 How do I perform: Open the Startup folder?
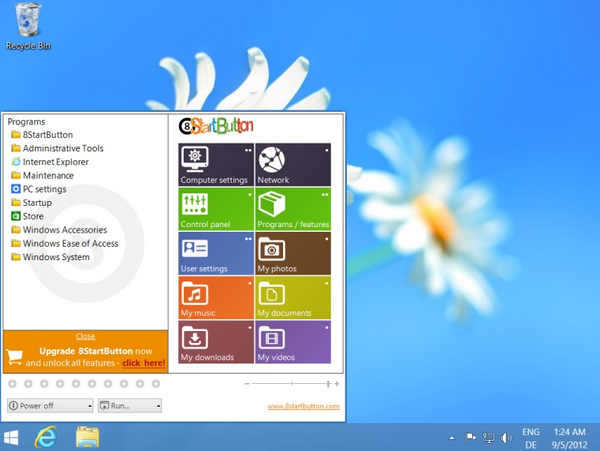coord(31,203)
